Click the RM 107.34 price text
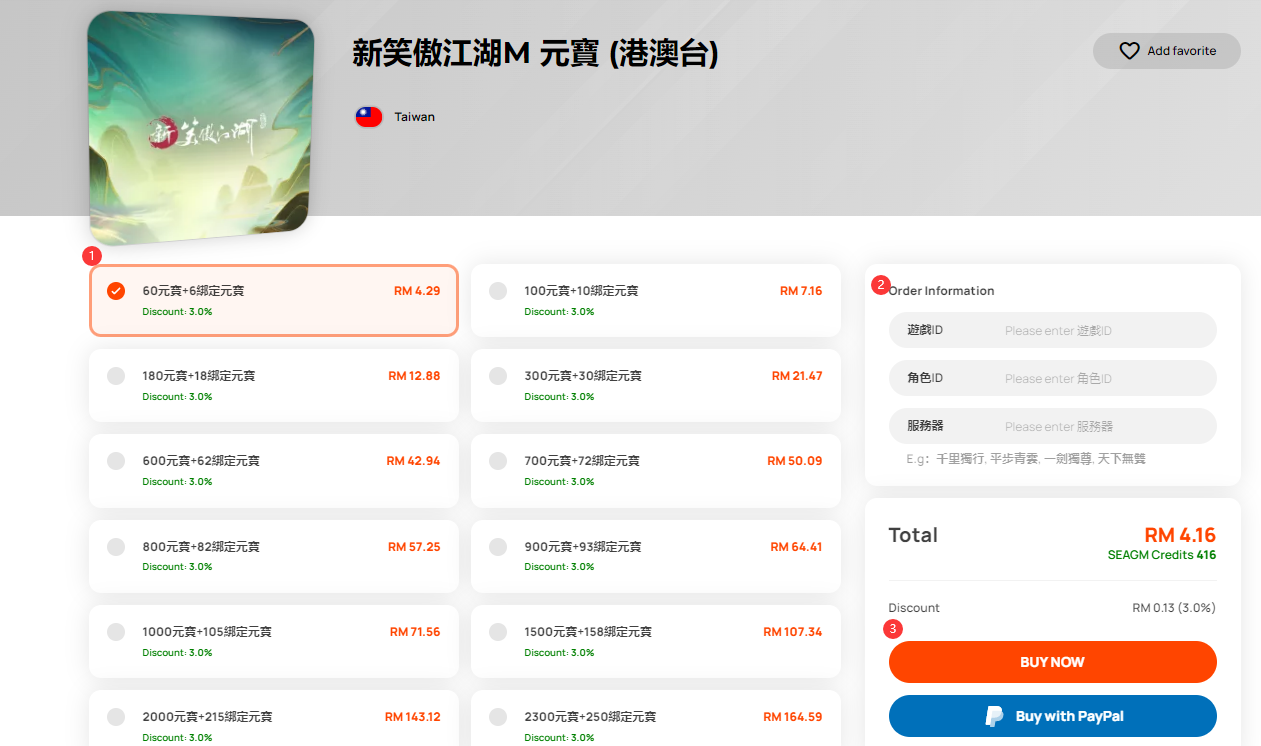Screen dimensions: 1261x746 click(793, 632)
